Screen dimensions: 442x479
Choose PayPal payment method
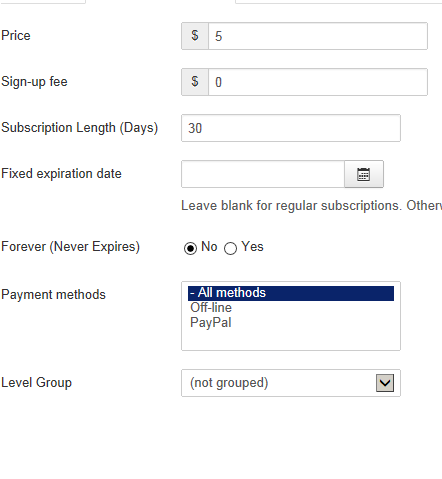[211, 323]
